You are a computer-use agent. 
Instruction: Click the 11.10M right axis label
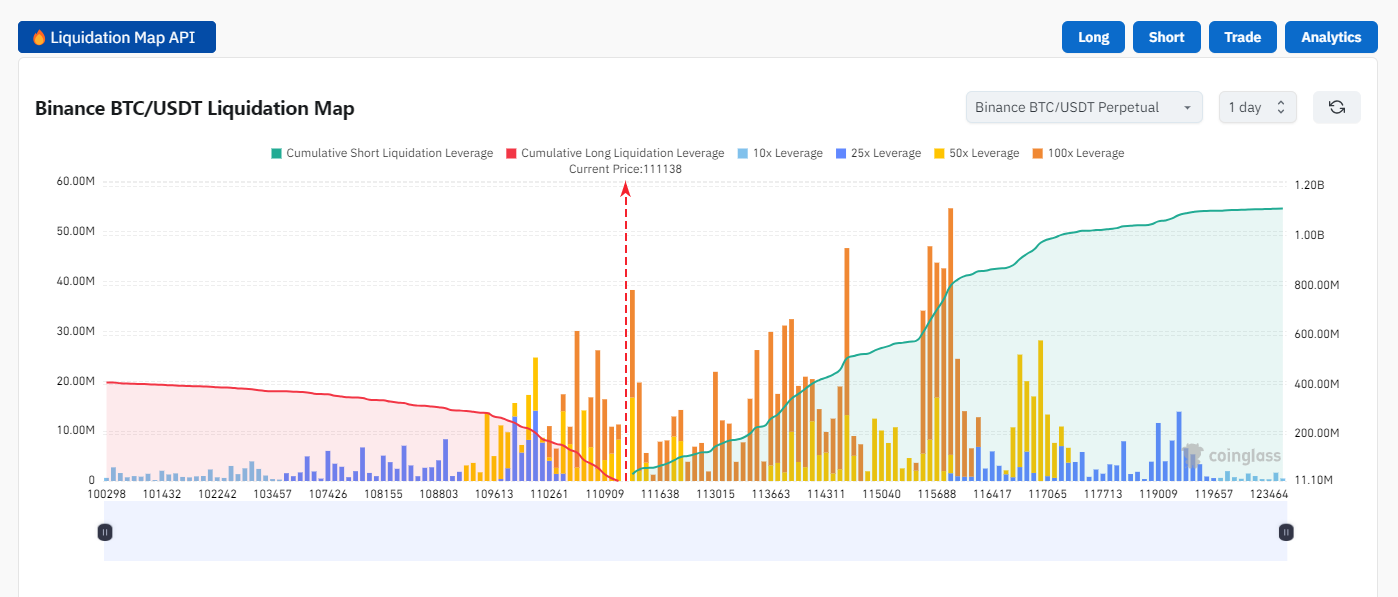pyautogui.click(x=1314, y=481)
